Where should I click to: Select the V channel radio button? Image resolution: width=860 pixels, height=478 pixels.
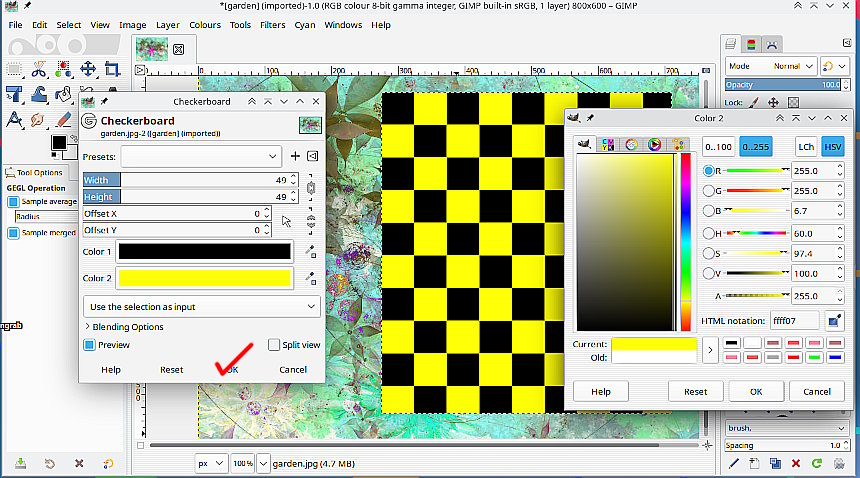point(709,274)
